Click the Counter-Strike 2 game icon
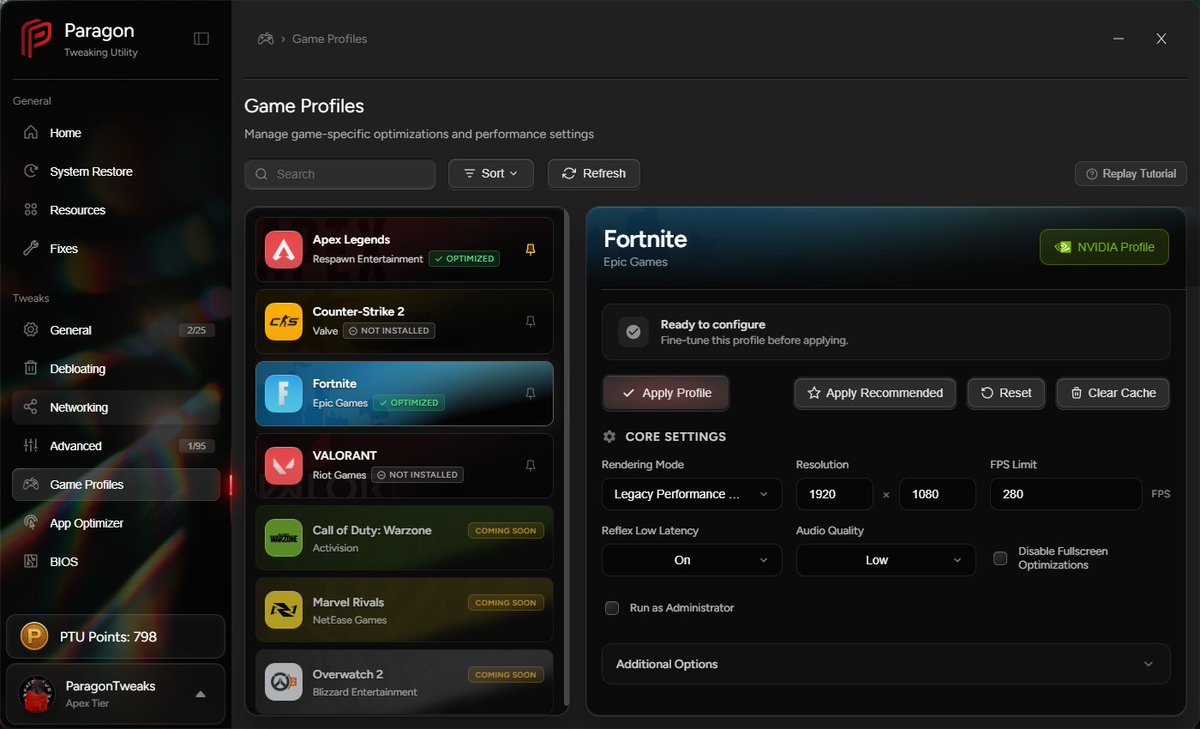The image size is (1200, 729). click(284, 321)
